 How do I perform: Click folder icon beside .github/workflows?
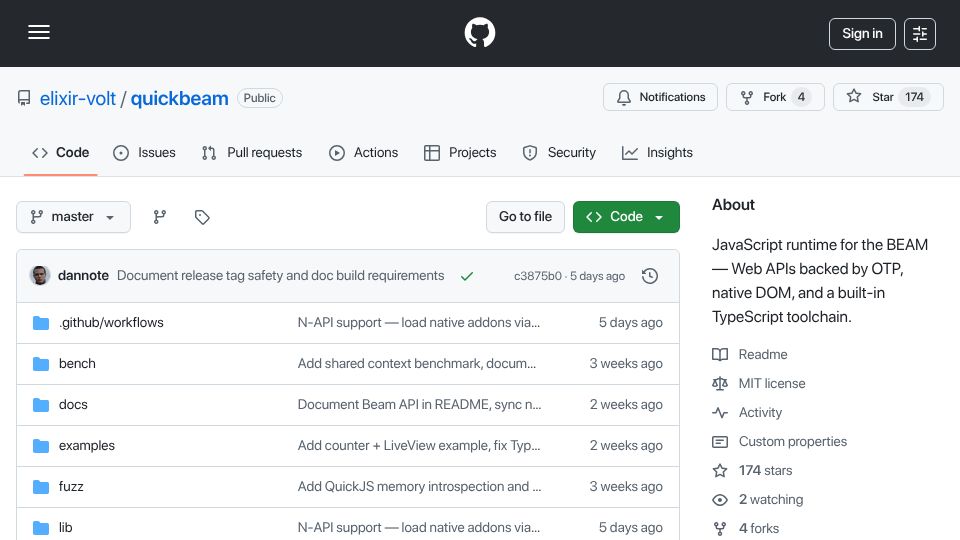point(41,323)
